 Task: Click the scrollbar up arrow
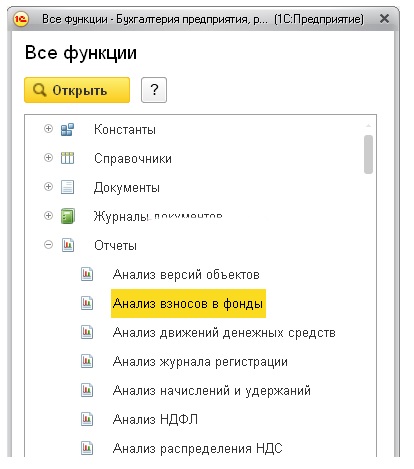tap(368, 126)
